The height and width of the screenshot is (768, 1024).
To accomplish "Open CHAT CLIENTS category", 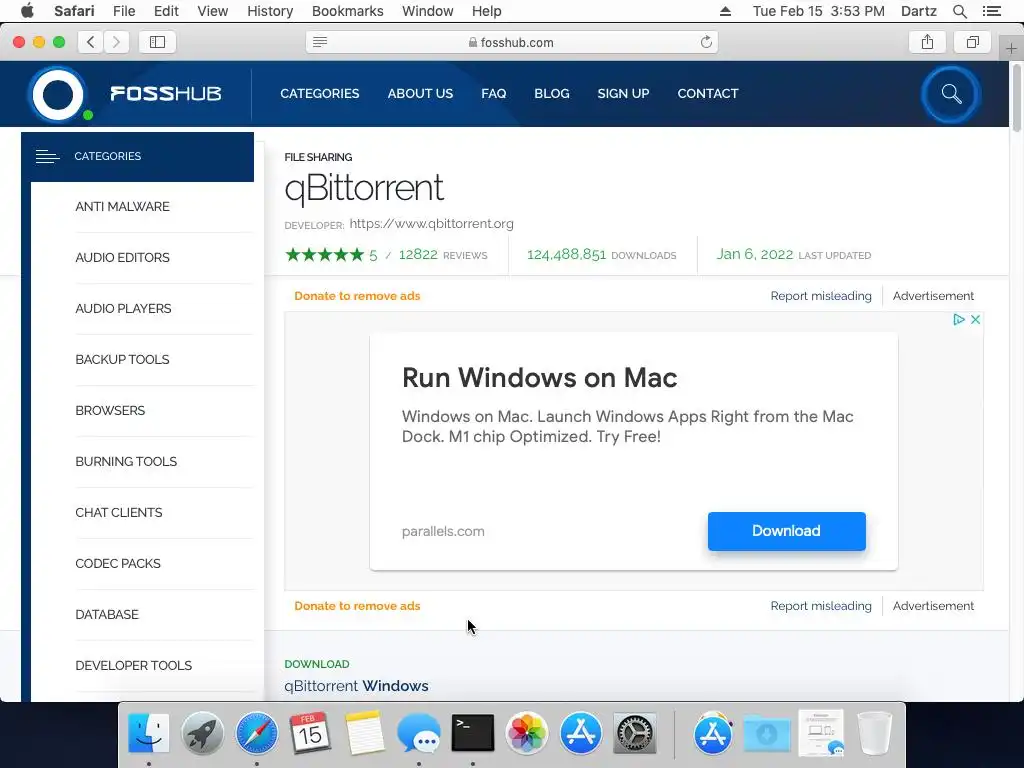I will click(119, 512).
